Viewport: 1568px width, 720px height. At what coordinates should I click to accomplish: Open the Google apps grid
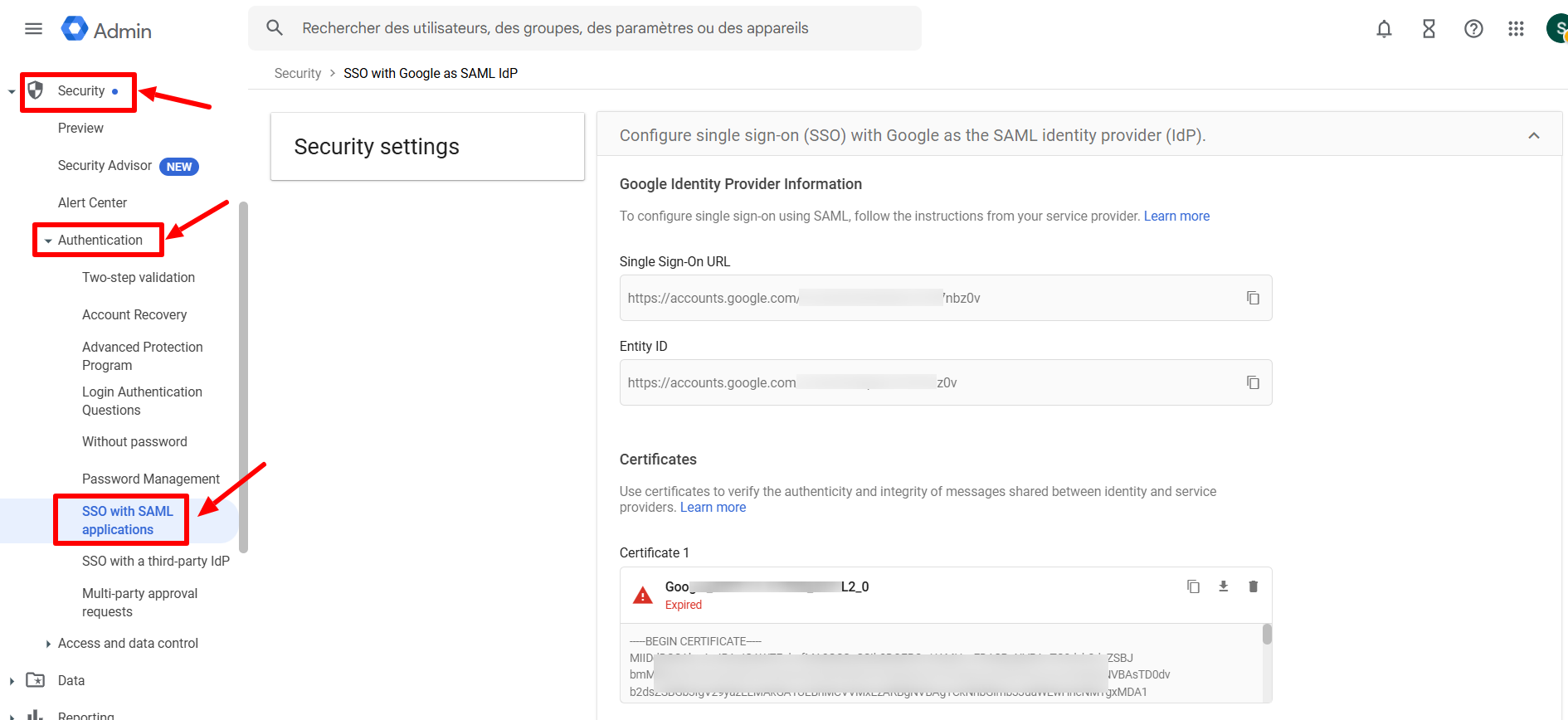click(x=1517, y=29)
